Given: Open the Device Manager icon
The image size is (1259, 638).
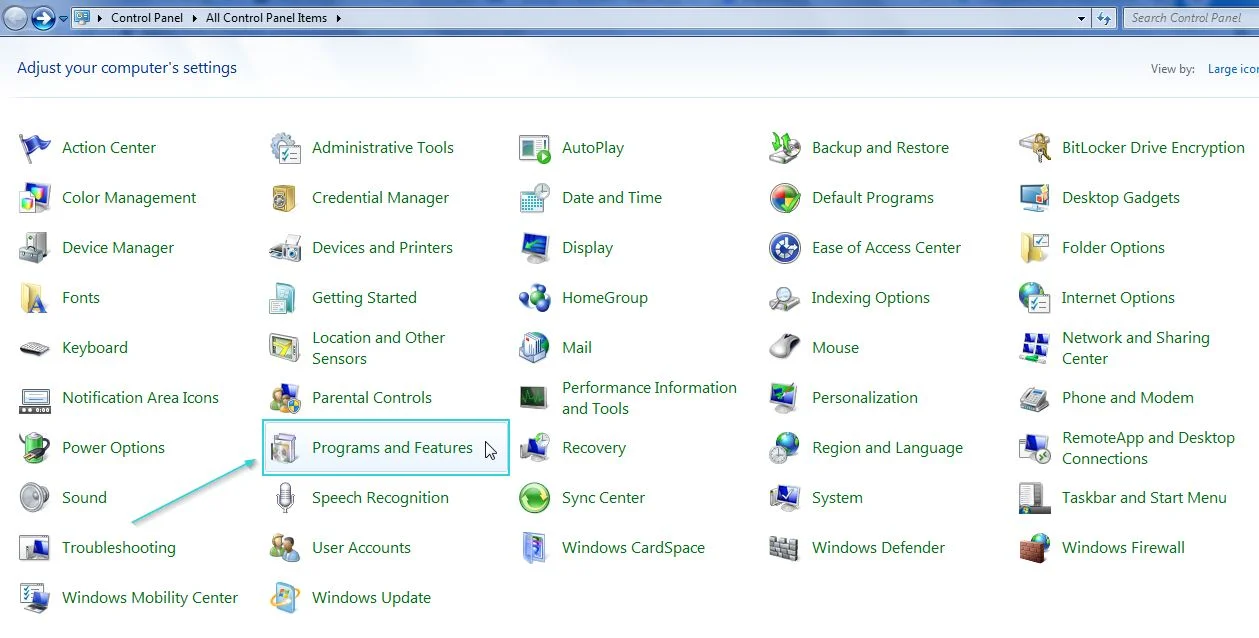Looking at the screenshot, I should coord(35,248).
